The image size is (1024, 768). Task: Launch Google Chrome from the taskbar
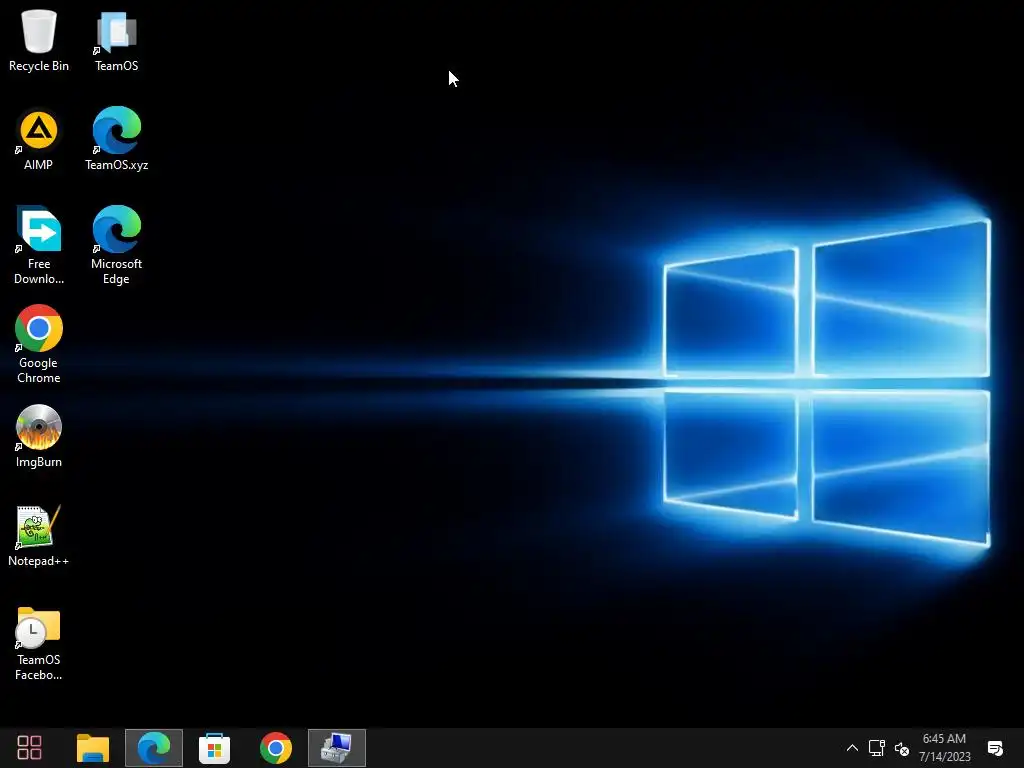276,748
